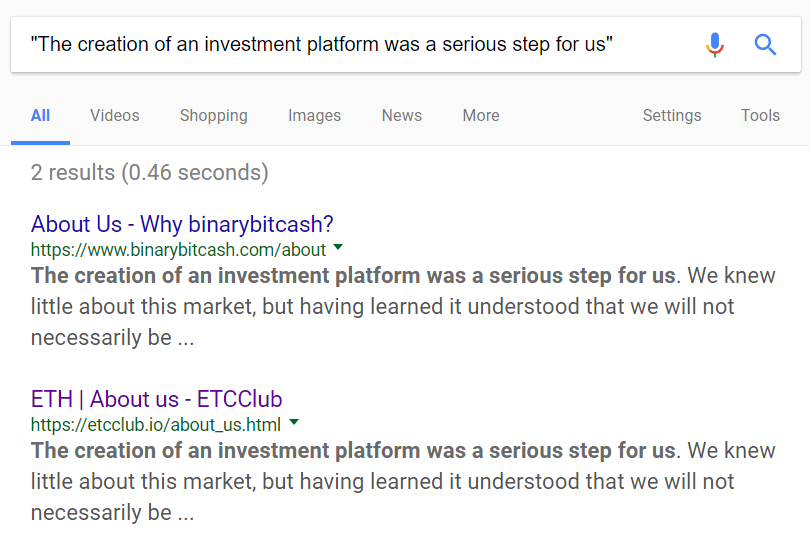The image size is (809, 547).
Task: Click the ETCClub result snippet text
Action: coord(402,481)
